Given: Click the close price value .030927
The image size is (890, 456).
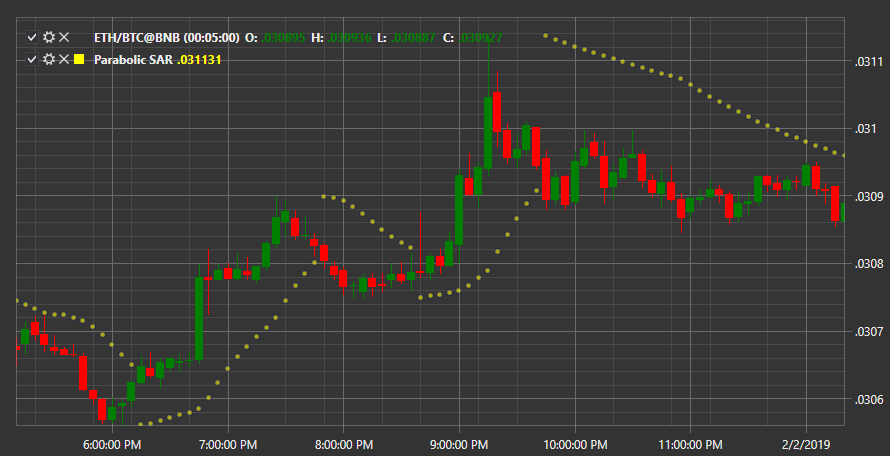Looking at the screenshot, I should [x=480, y=38].
